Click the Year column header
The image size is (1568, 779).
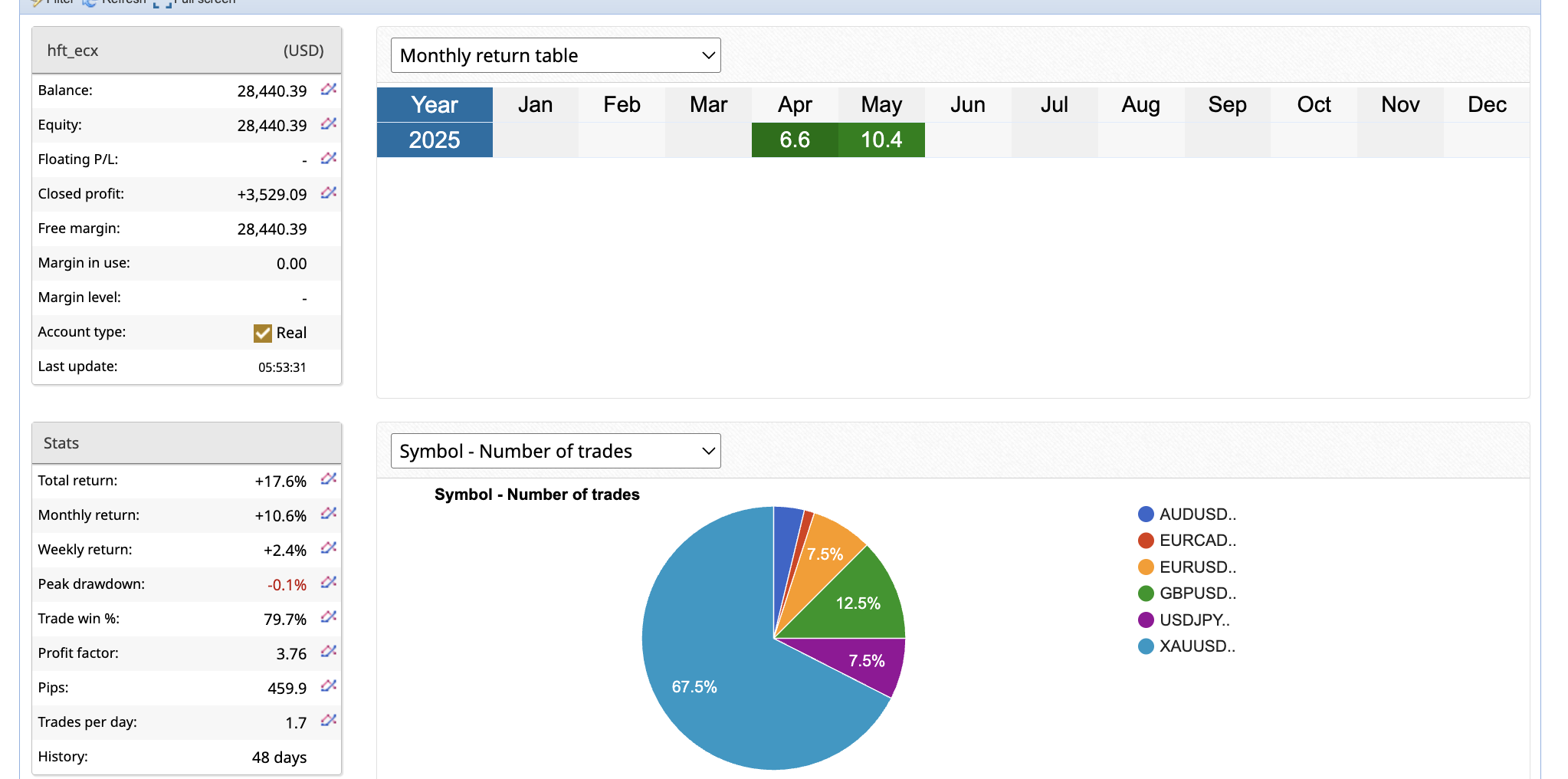coord(435,104)
